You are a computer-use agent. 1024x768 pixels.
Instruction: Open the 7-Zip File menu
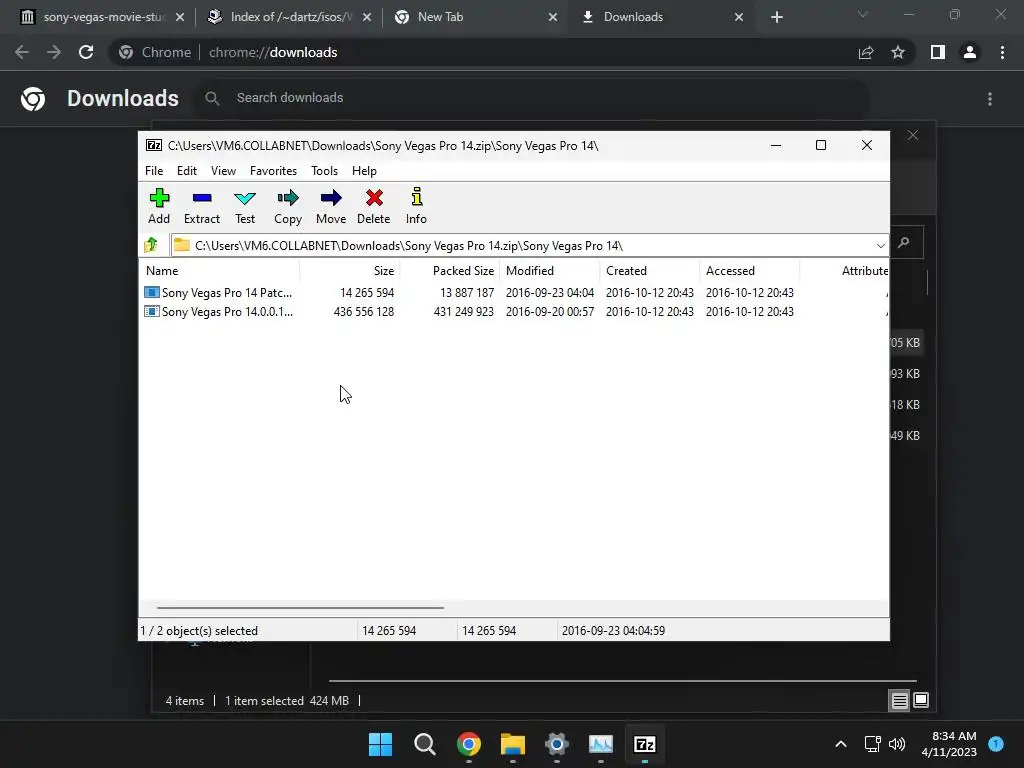(x=154, y=170)
